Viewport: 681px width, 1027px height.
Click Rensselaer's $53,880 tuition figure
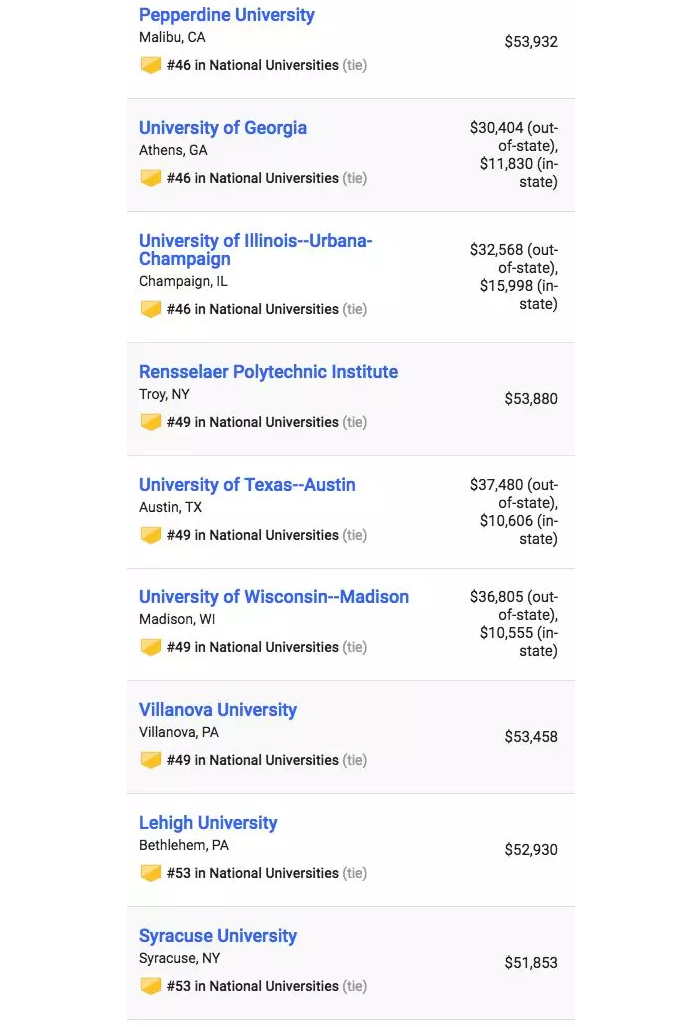[x=531, y=399]
